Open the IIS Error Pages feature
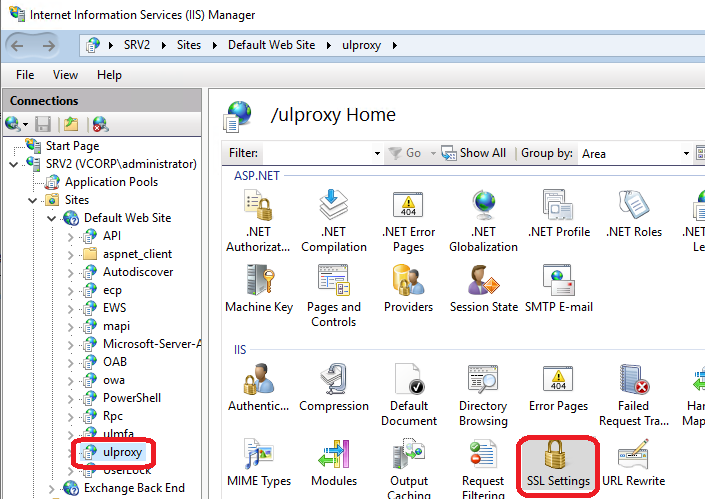Image resolution: width=705 pixels, height=499 pixels. [x=558, y=388]
